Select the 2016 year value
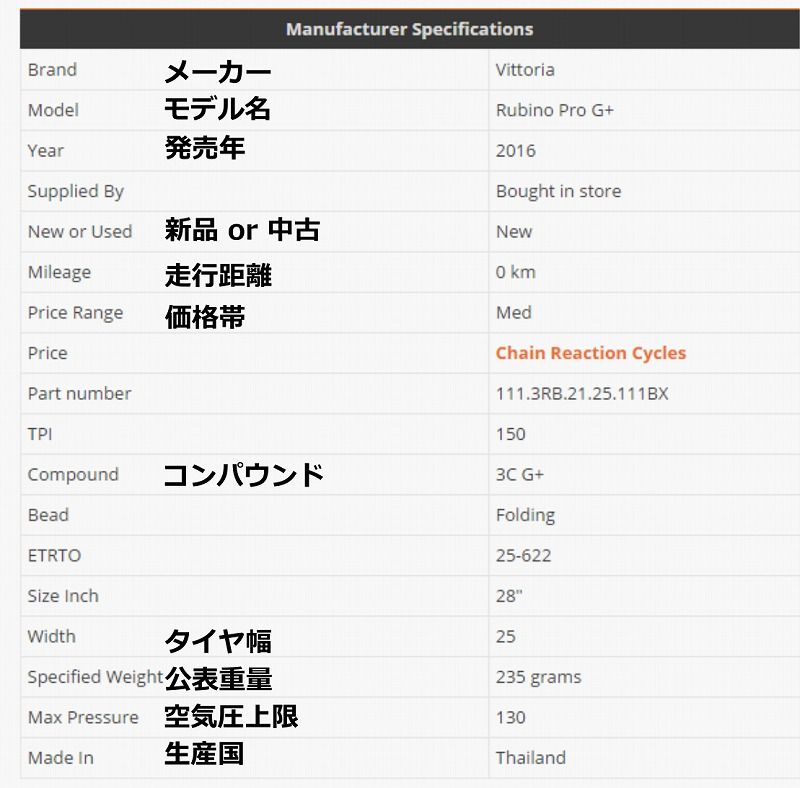The image size is (800, 788). click(515, 151)
